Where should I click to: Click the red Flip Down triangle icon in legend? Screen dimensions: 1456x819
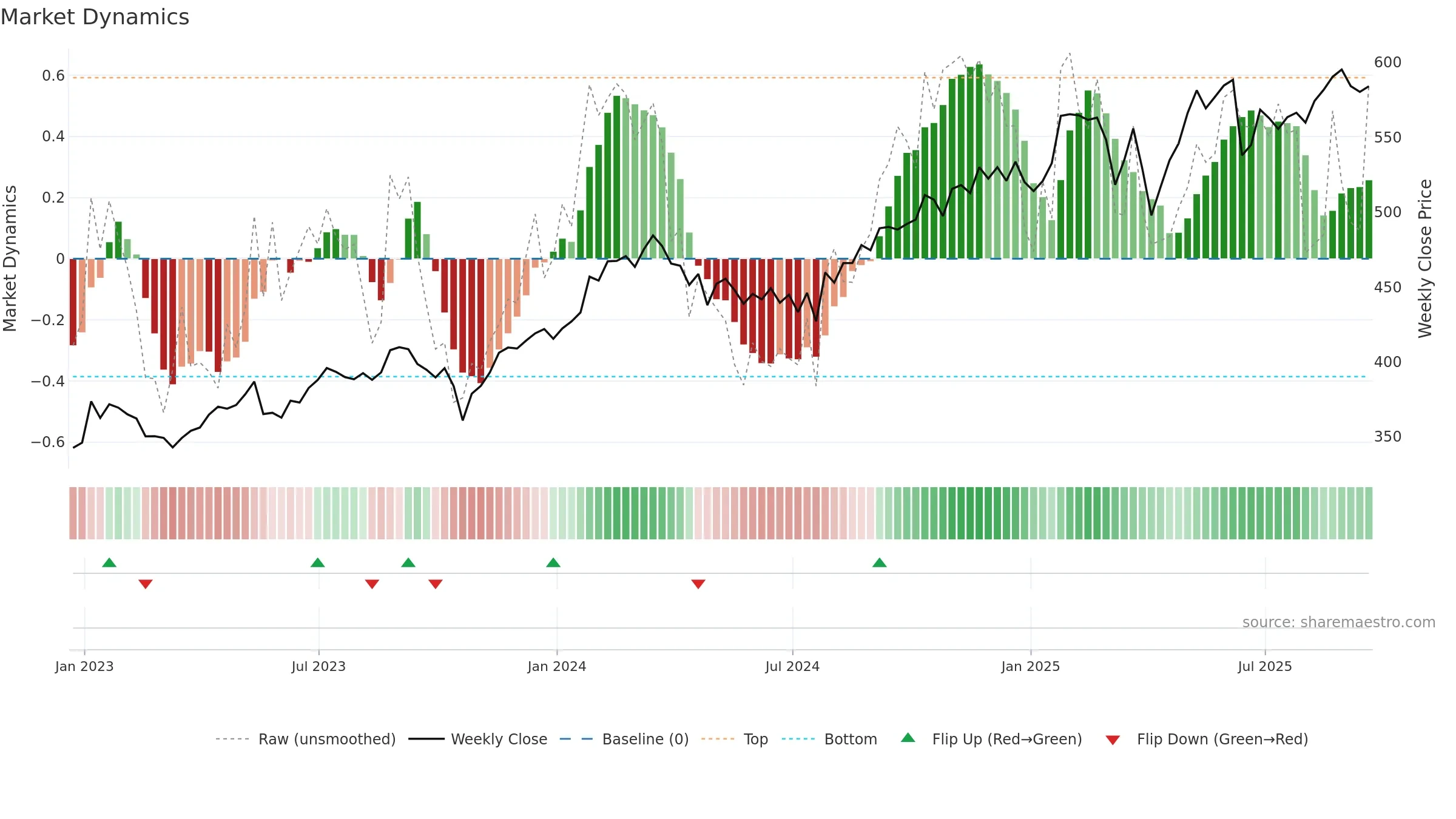(1113, 740)
